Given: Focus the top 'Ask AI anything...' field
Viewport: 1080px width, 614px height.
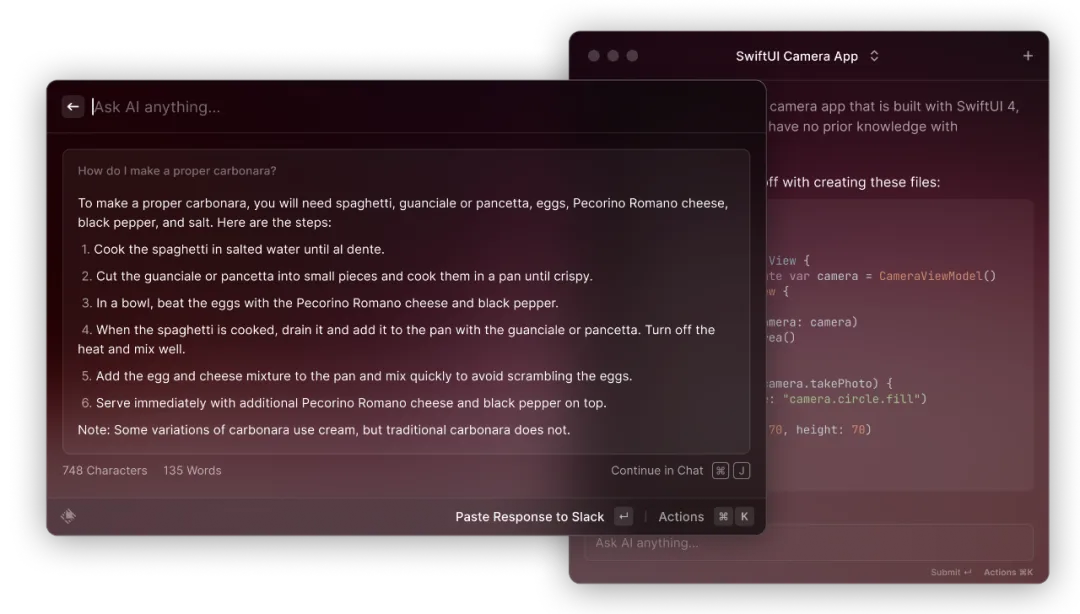Looking at the screenshot, I should [420, 107].
